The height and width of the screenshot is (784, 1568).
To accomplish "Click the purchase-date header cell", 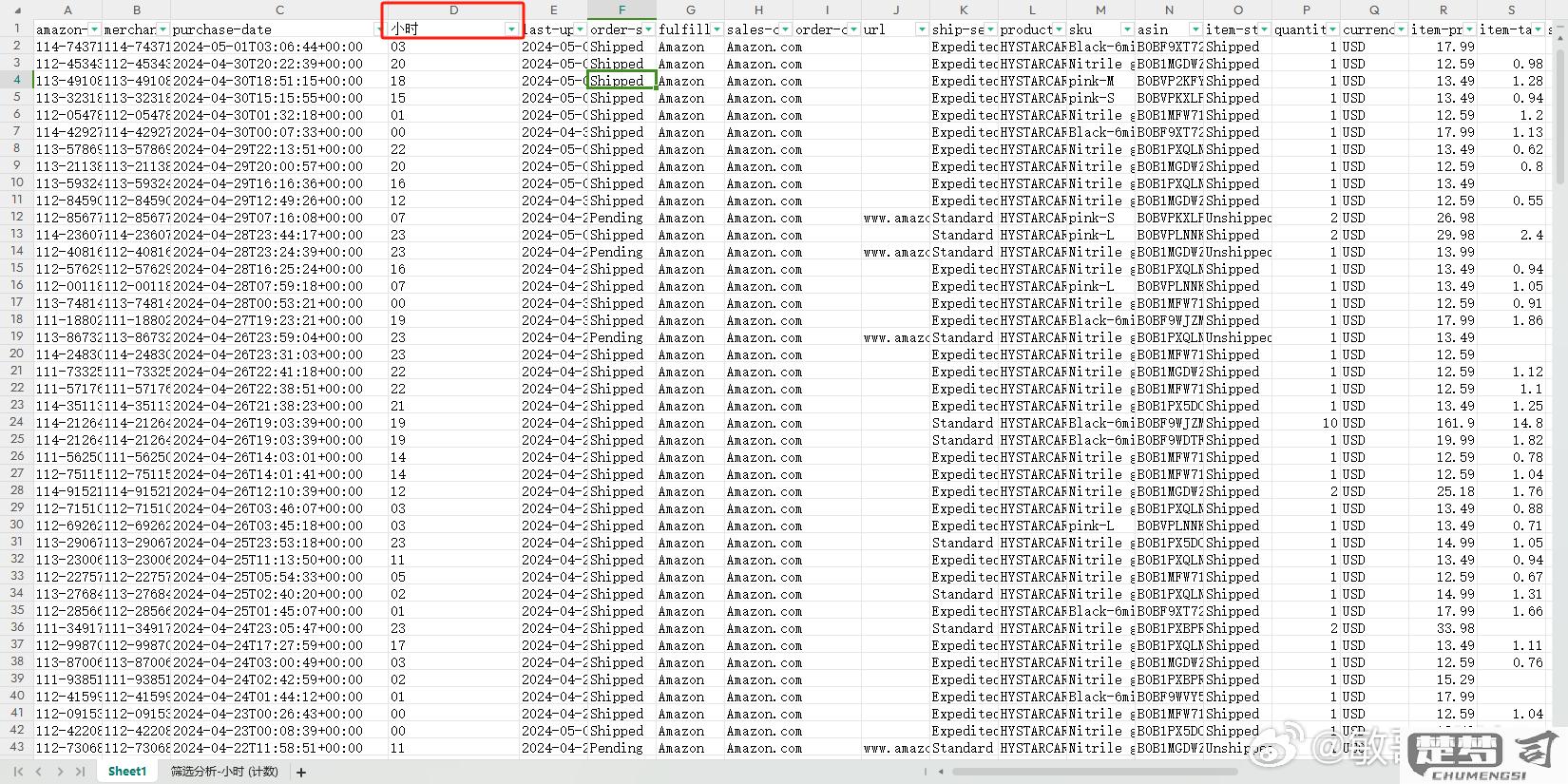I will coord(279,29).
